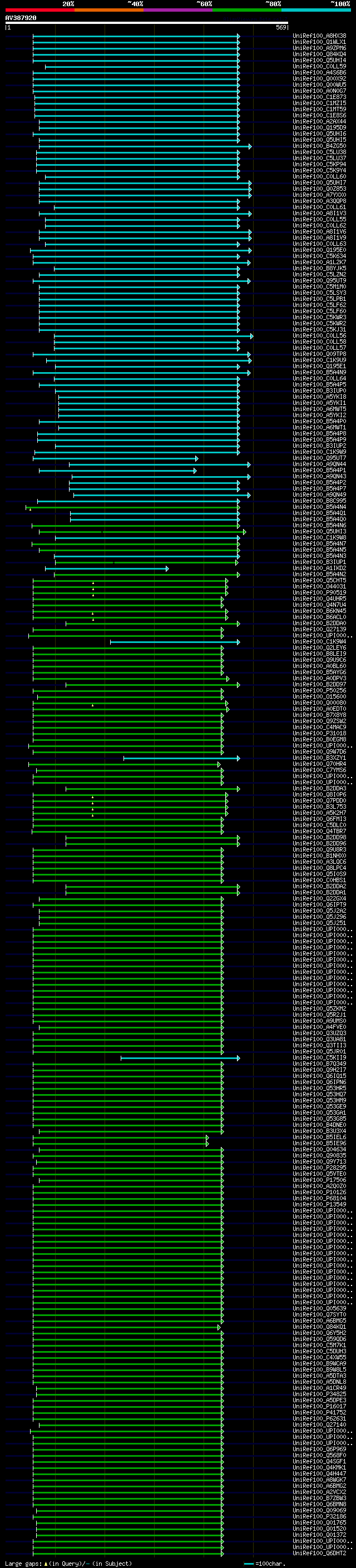Select hit label UniRef100_Q0Z853
356x1568 pixels.
click(x=319, y=189)
